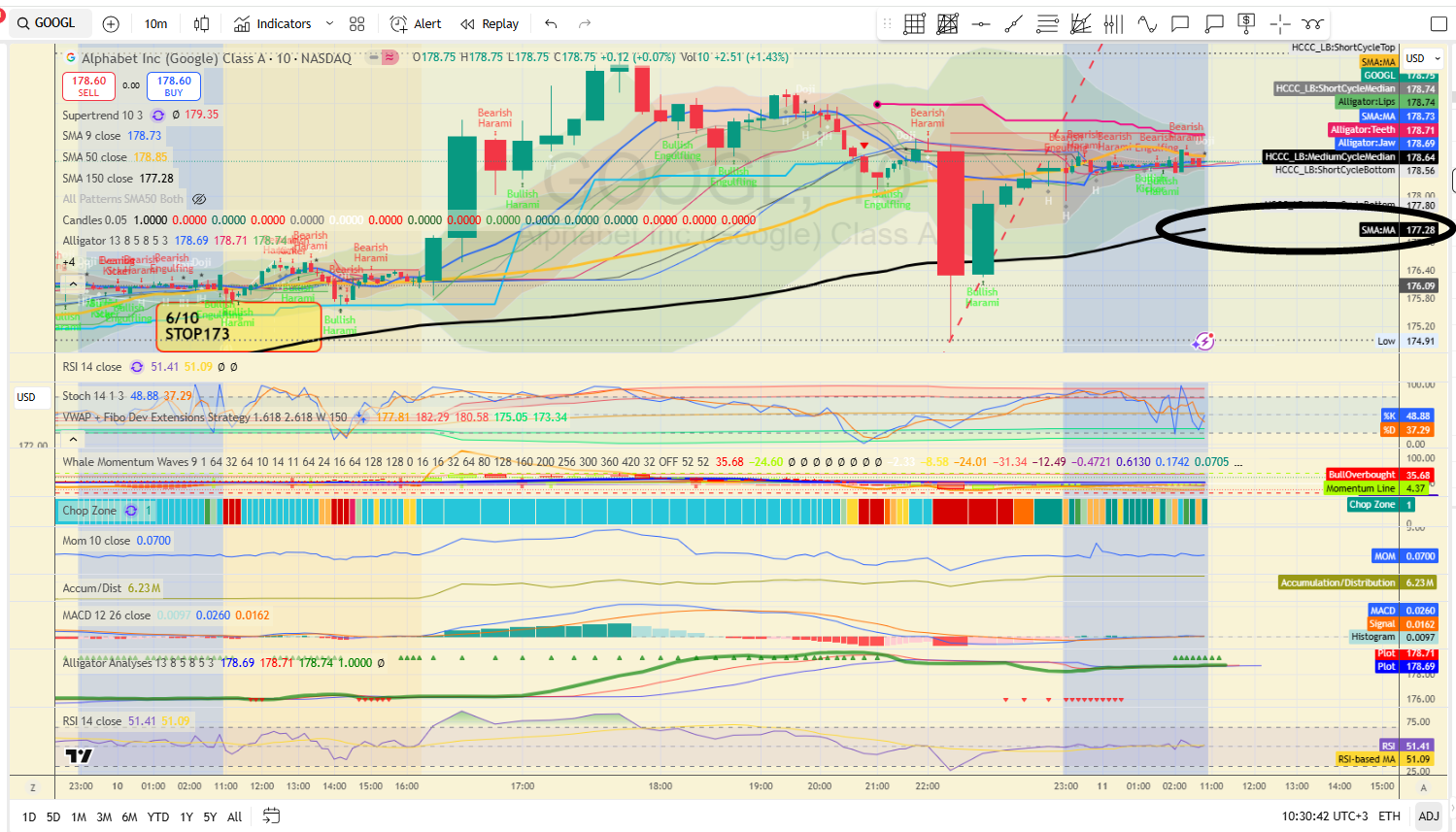Select the Gann box grid drawing tool
Image resolution: width=1456 pixels, height=832 pixels.
[x=915, y=24]
